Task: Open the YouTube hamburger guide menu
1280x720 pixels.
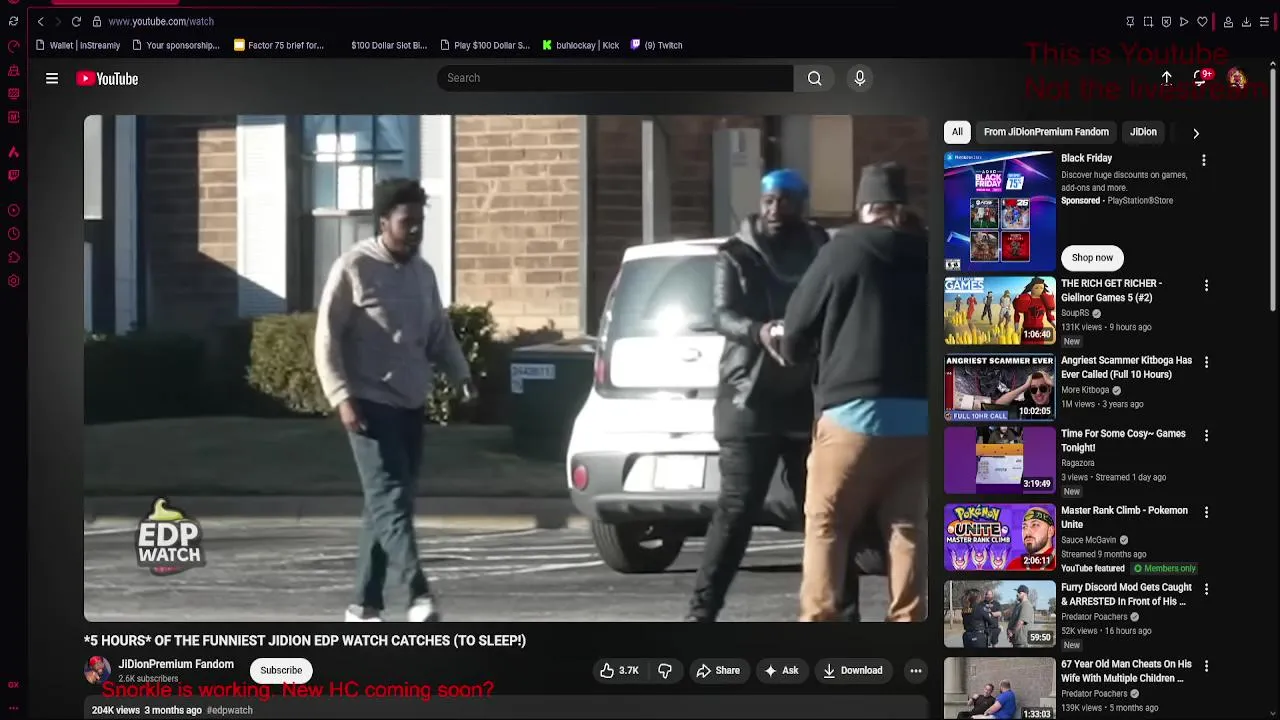Action: 52,78
